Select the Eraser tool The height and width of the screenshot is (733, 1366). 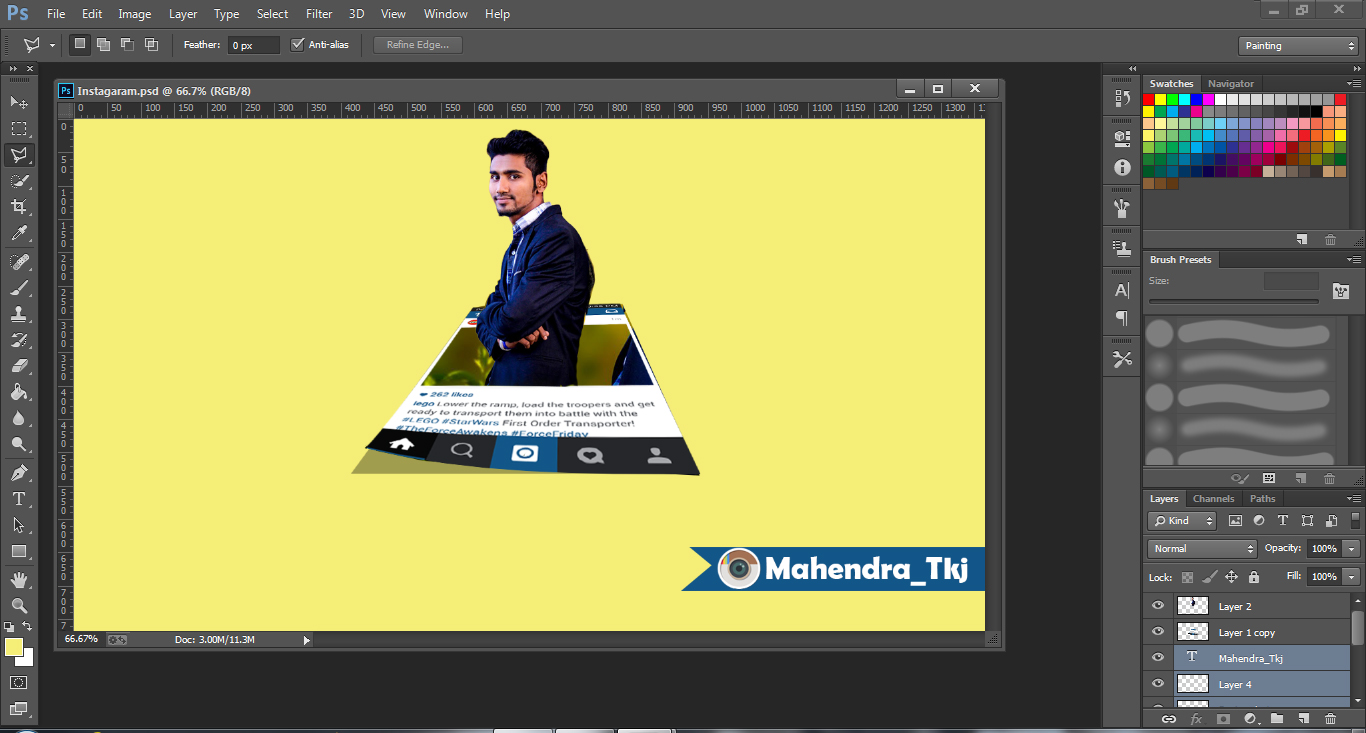click(18, 366)
